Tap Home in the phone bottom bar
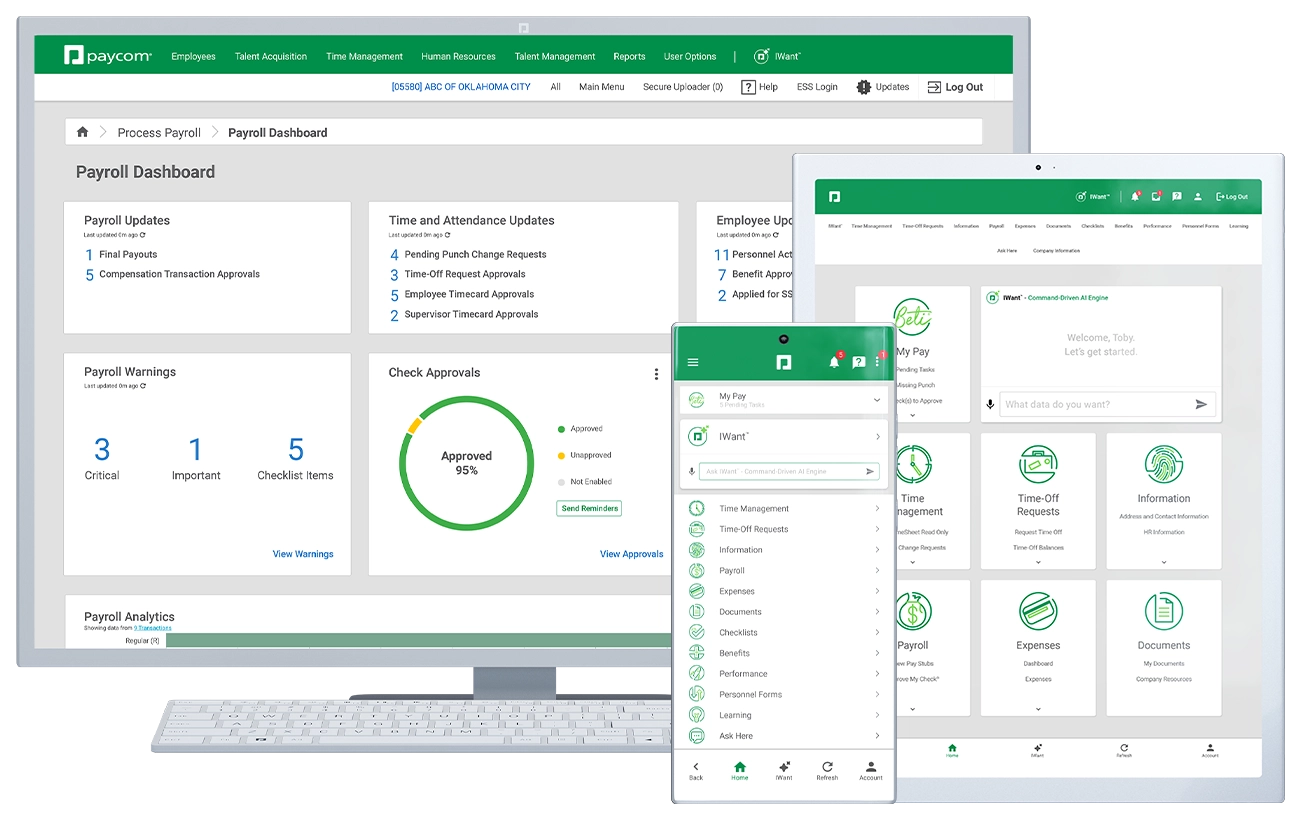The height and width of the screenshot is (820, 1300). 739,770
